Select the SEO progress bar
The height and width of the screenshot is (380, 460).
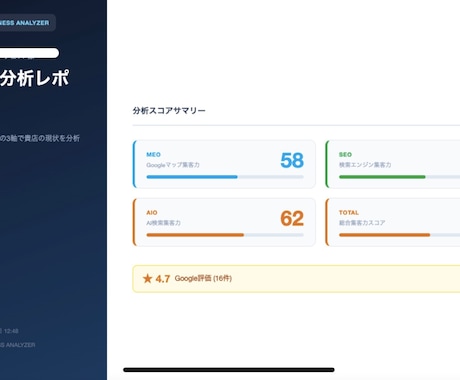(x=399, y=177)
